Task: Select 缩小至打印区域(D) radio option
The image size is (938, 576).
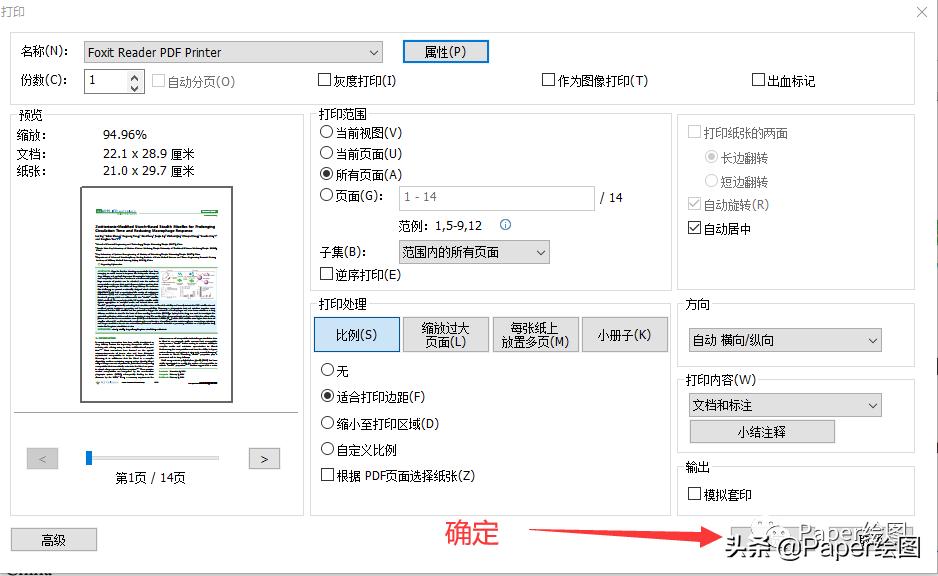Action: point(329,423)
